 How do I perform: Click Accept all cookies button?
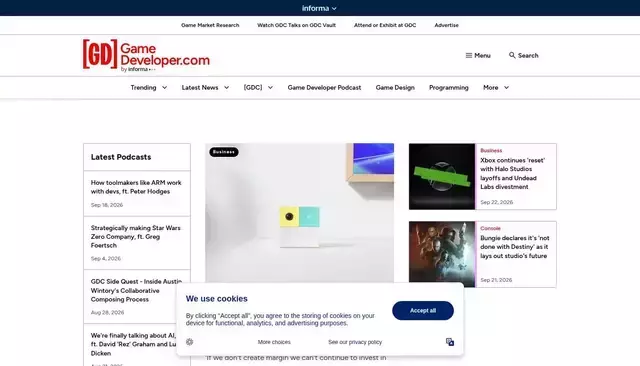423,311
